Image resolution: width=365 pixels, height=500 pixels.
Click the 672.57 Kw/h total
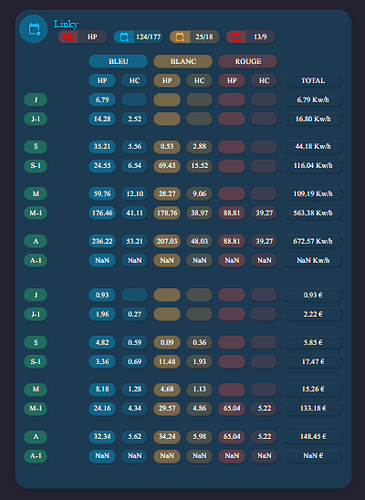[313, 241]
